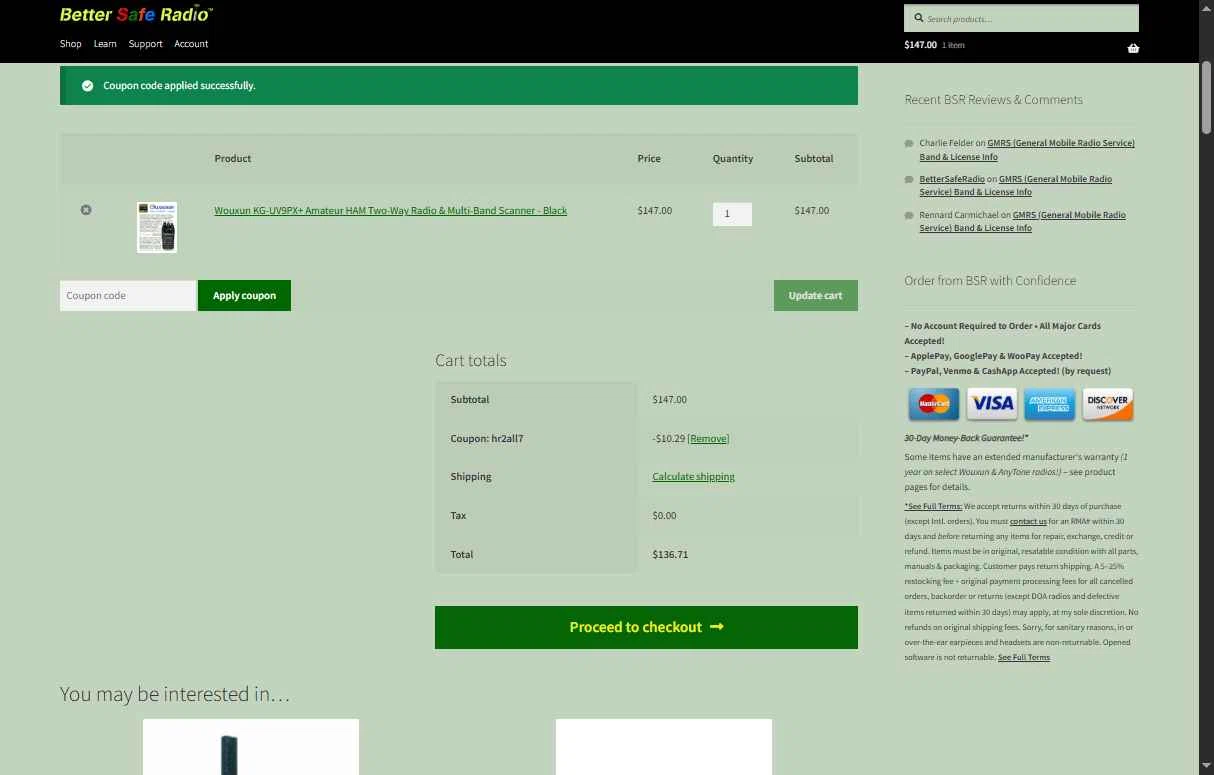This screenshot has width=1214, height=775.
Task: Open the BetterSafeRadio commenter name link
Action: (952, 179)
